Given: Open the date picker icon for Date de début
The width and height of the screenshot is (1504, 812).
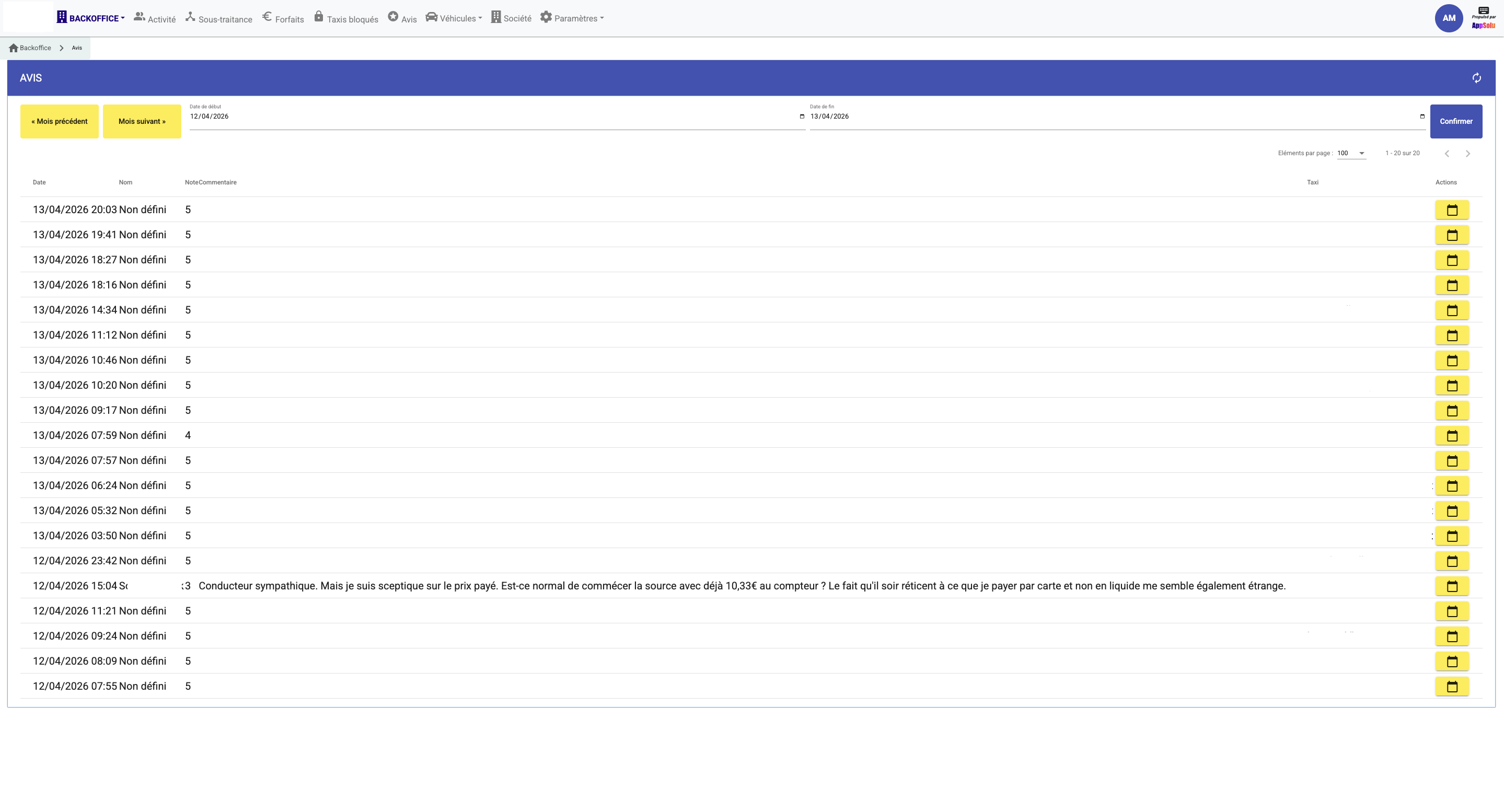Looking at the screenshot, I should [802, 117].
